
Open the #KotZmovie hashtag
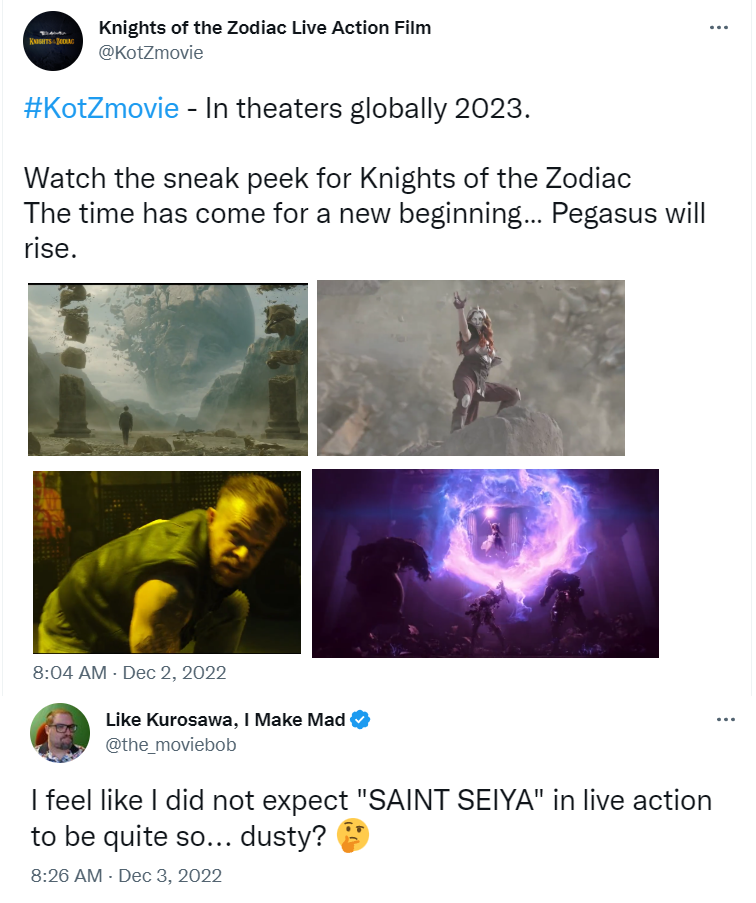(101, 108)
